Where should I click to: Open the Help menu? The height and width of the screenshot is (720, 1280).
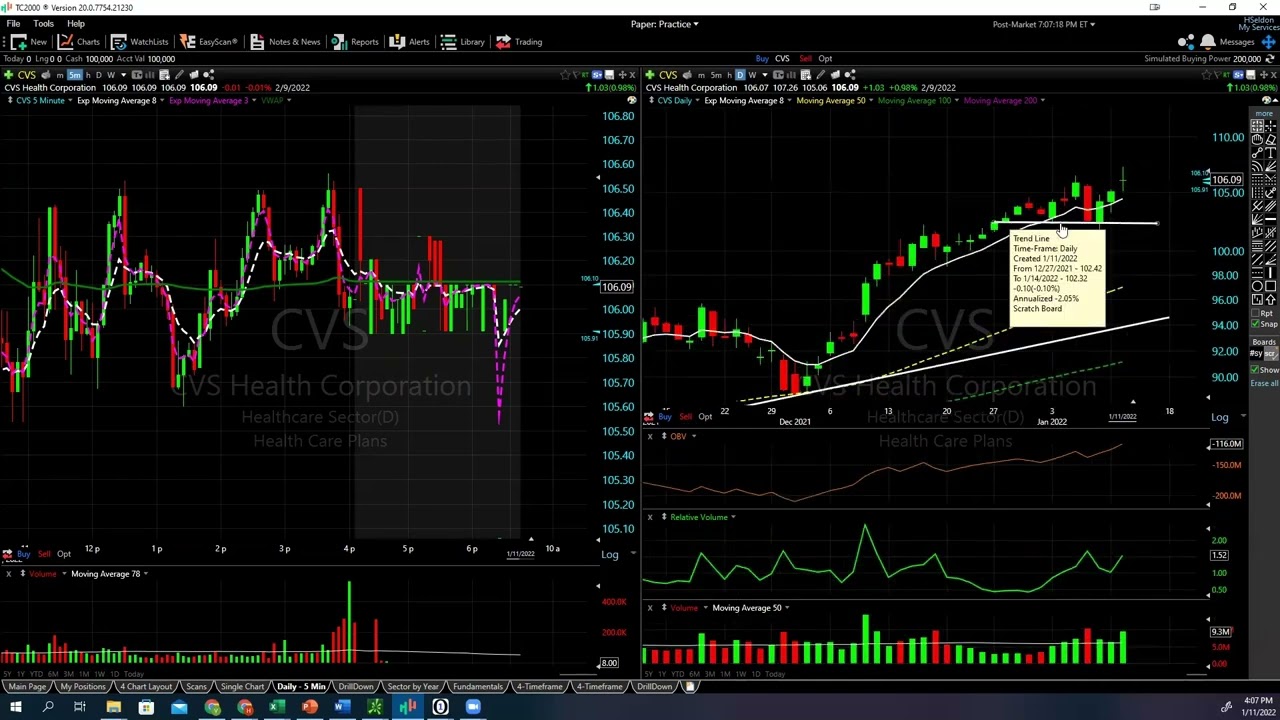click(x=75, y=24)
